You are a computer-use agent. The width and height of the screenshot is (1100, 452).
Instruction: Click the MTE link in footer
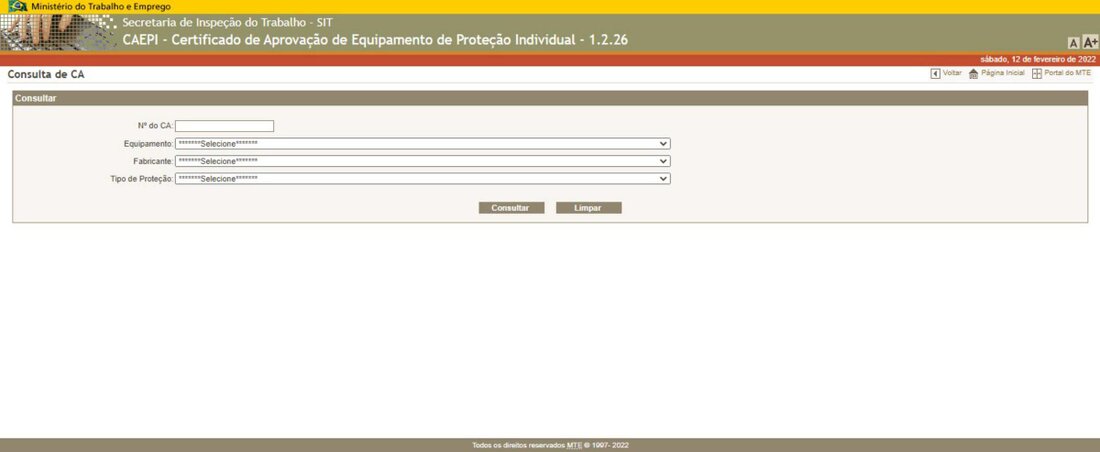(x=575, y=445)
